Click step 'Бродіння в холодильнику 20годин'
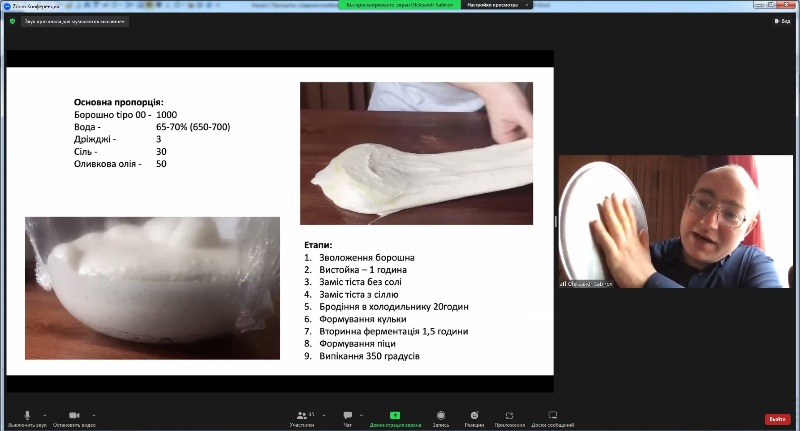 [394, 307]
